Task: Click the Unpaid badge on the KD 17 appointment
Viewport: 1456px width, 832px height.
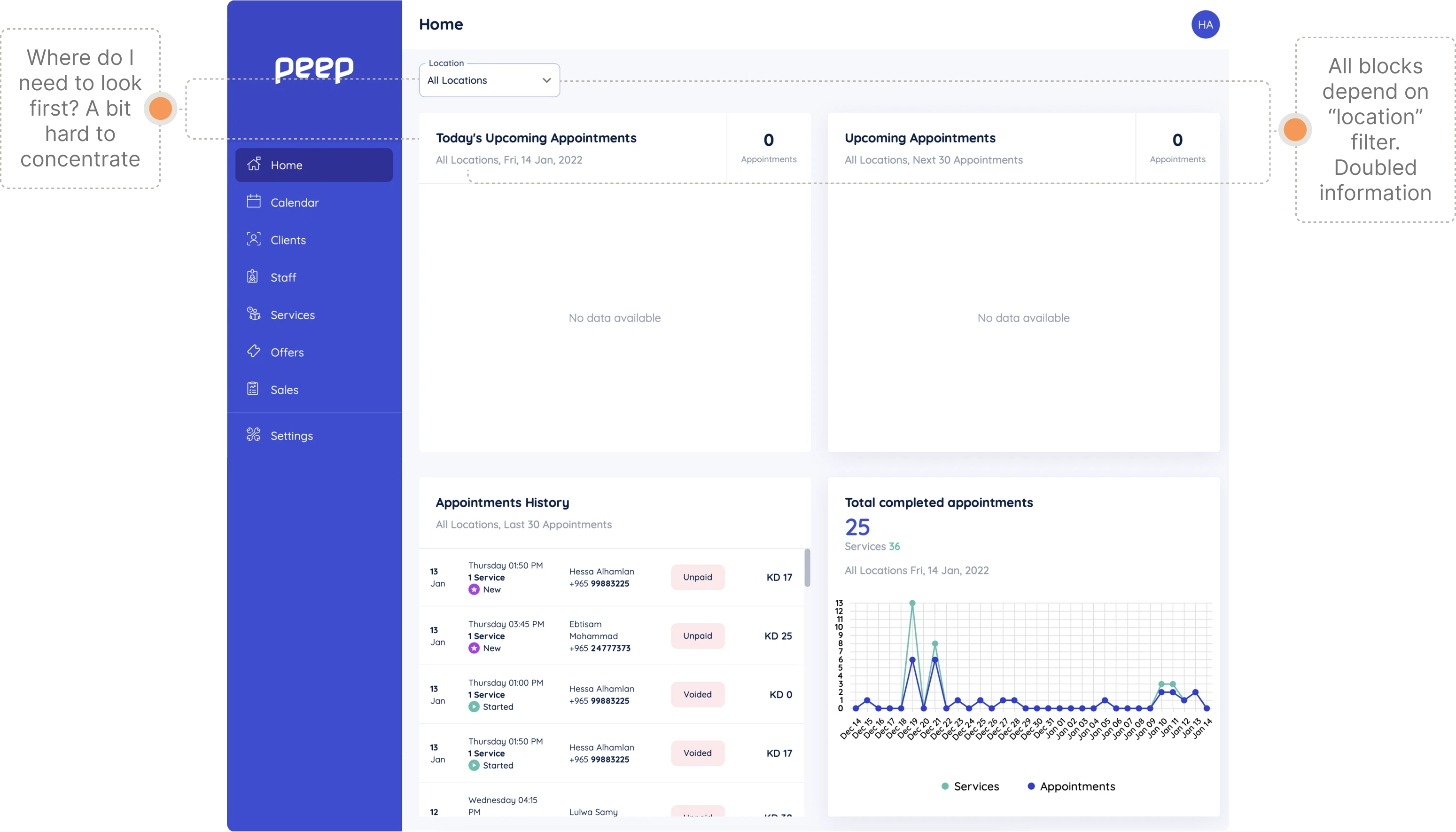Action: pyautogui.click(x=698, y=577)
